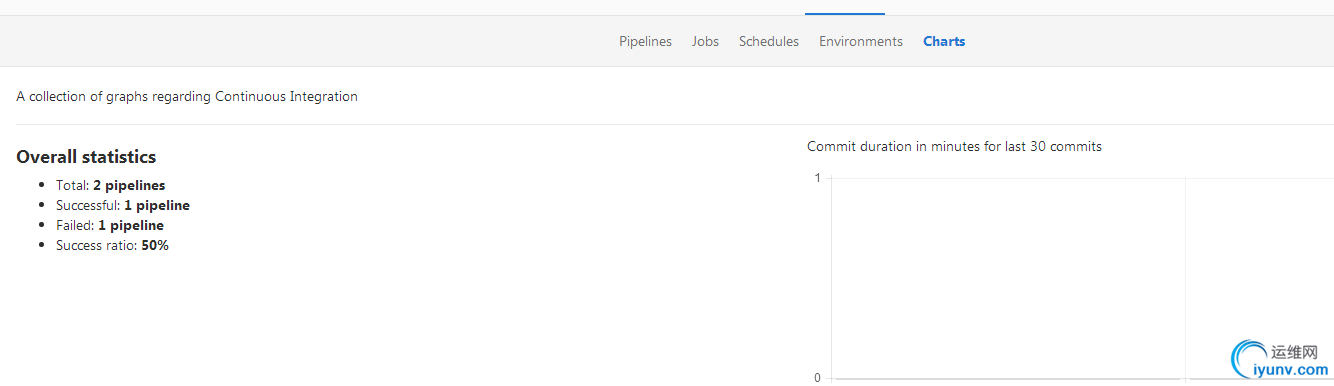Screen dimensions: 1334x386
Task: Click the Successful: 1 pipeline entry
Action: [x=123, y=205]
